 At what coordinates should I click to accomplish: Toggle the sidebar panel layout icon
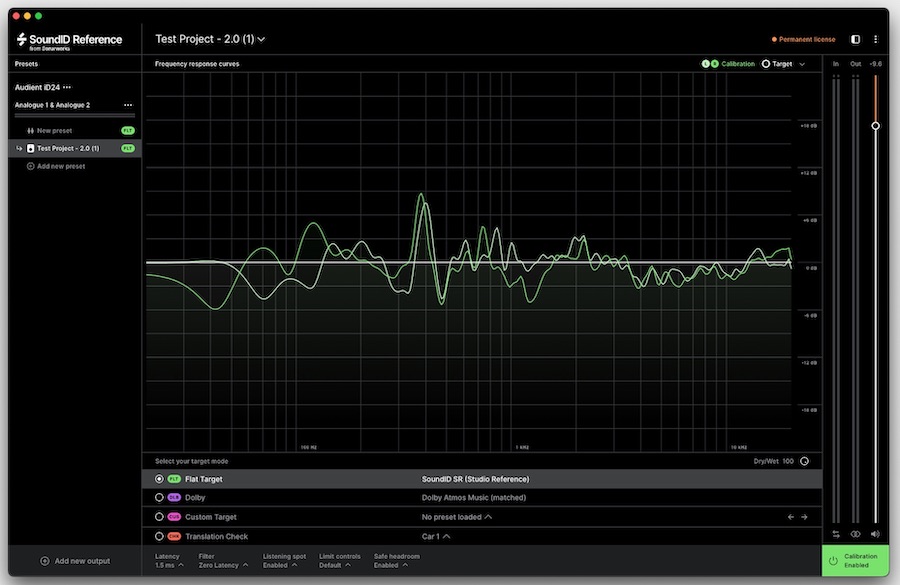pyautogui.click(x=855, y=40)
